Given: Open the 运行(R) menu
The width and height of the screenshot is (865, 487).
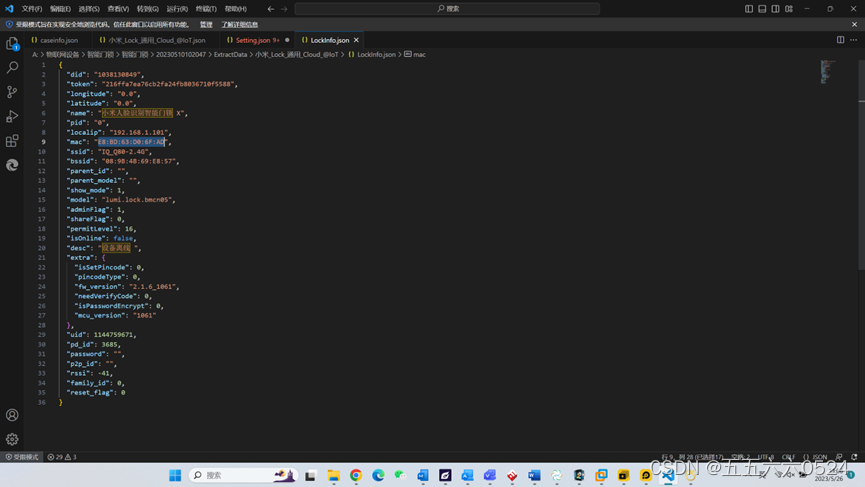Looking at the screenshot, I should coord(177,9).
